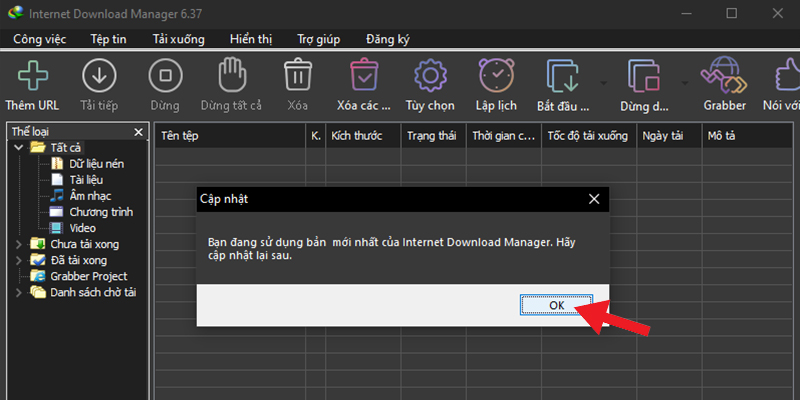Image resolution: width=800 pixels, height=400 pixels.
Task: Click the Tải tiếp resume icon
Action: 99,76
